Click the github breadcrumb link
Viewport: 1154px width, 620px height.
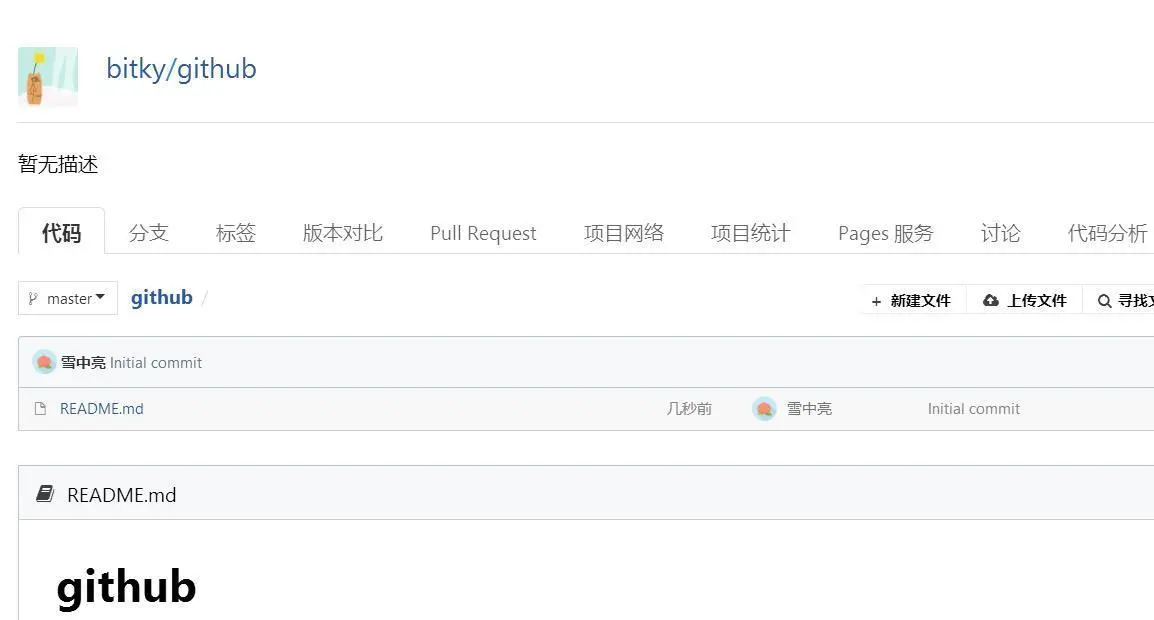[x=161, y=296]
